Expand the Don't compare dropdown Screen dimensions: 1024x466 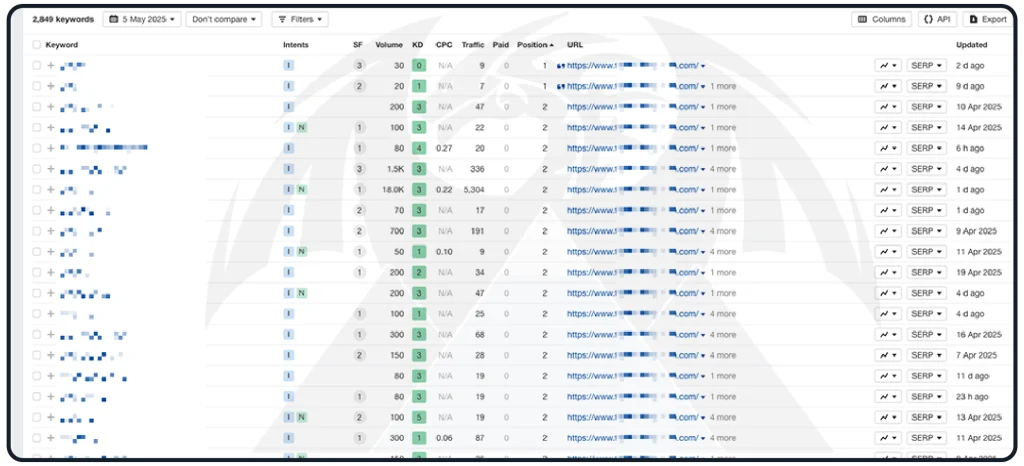(x=223, y=19)
